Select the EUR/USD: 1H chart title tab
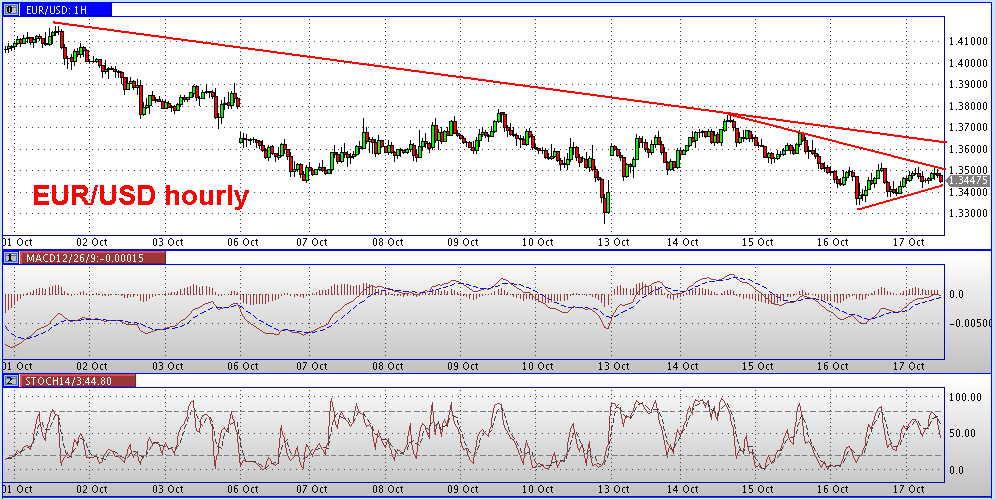Image resolution: width=995 pixels, height=499 pixels. point(65,9)
